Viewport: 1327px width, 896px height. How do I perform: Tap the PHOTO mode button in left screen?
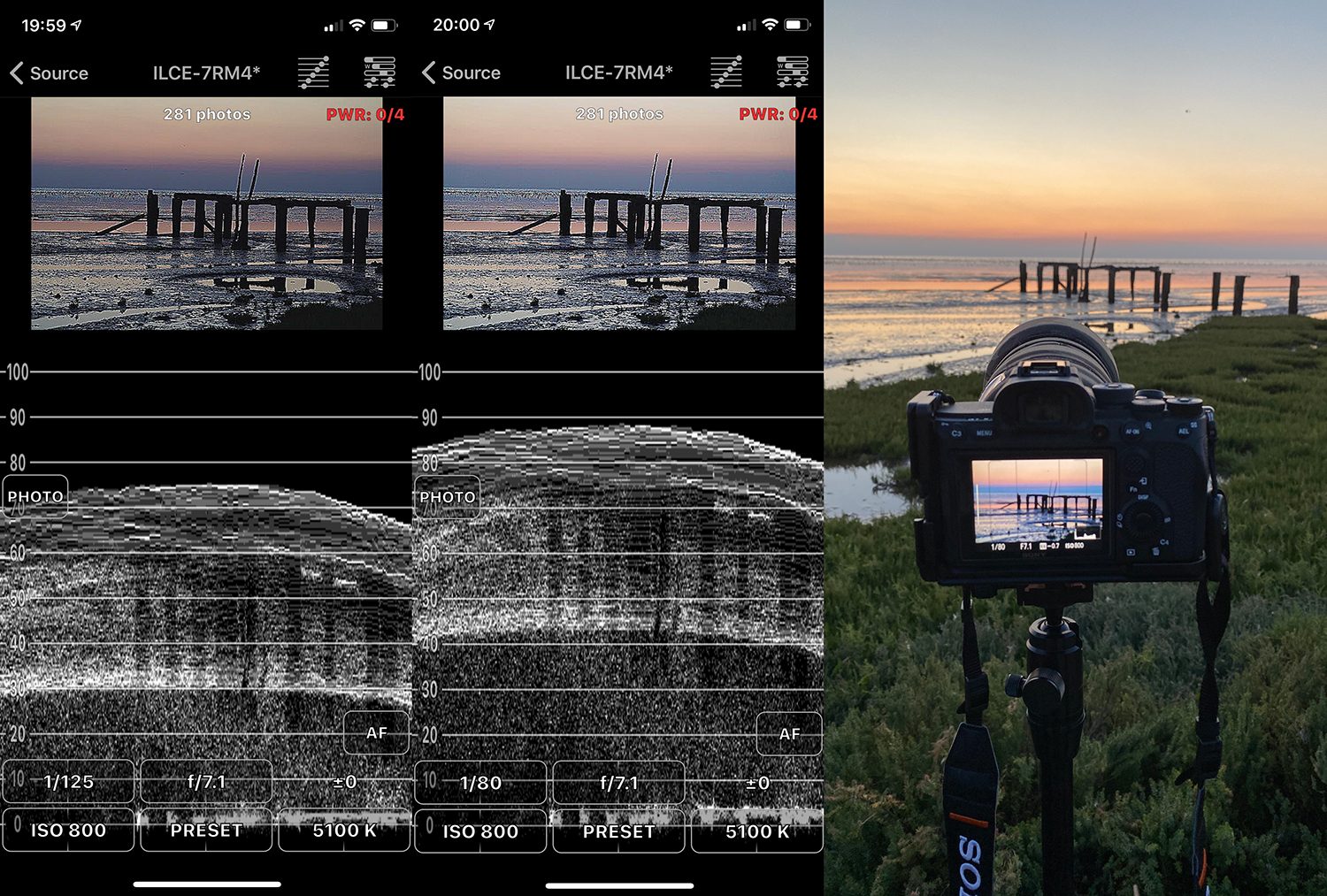tap(35, 496)
